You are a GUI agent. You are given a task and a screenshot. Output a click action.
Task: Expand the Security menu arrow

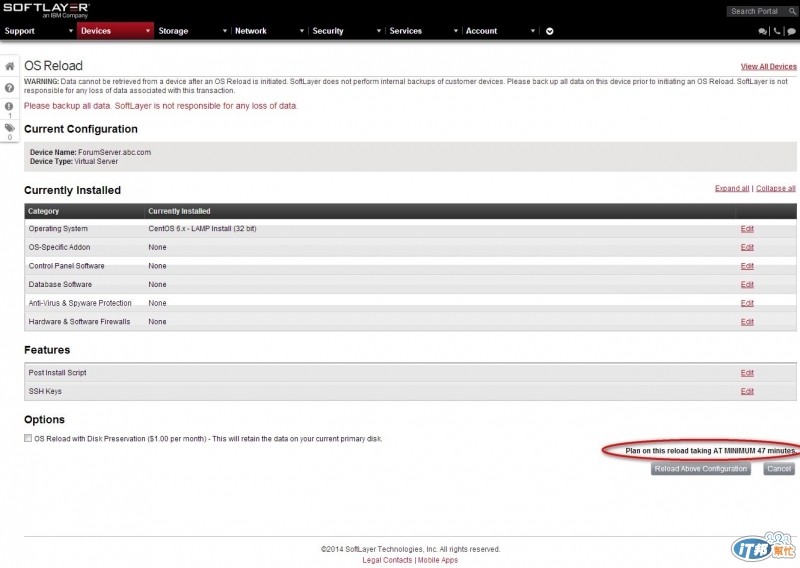point(379,31)
